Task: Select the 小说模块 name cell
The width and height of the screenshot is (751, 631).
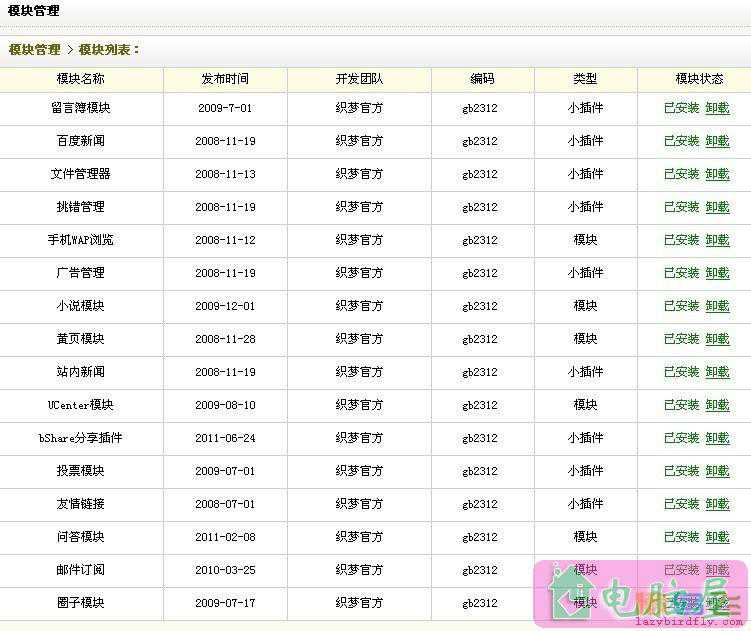Action: coord(80,306)
